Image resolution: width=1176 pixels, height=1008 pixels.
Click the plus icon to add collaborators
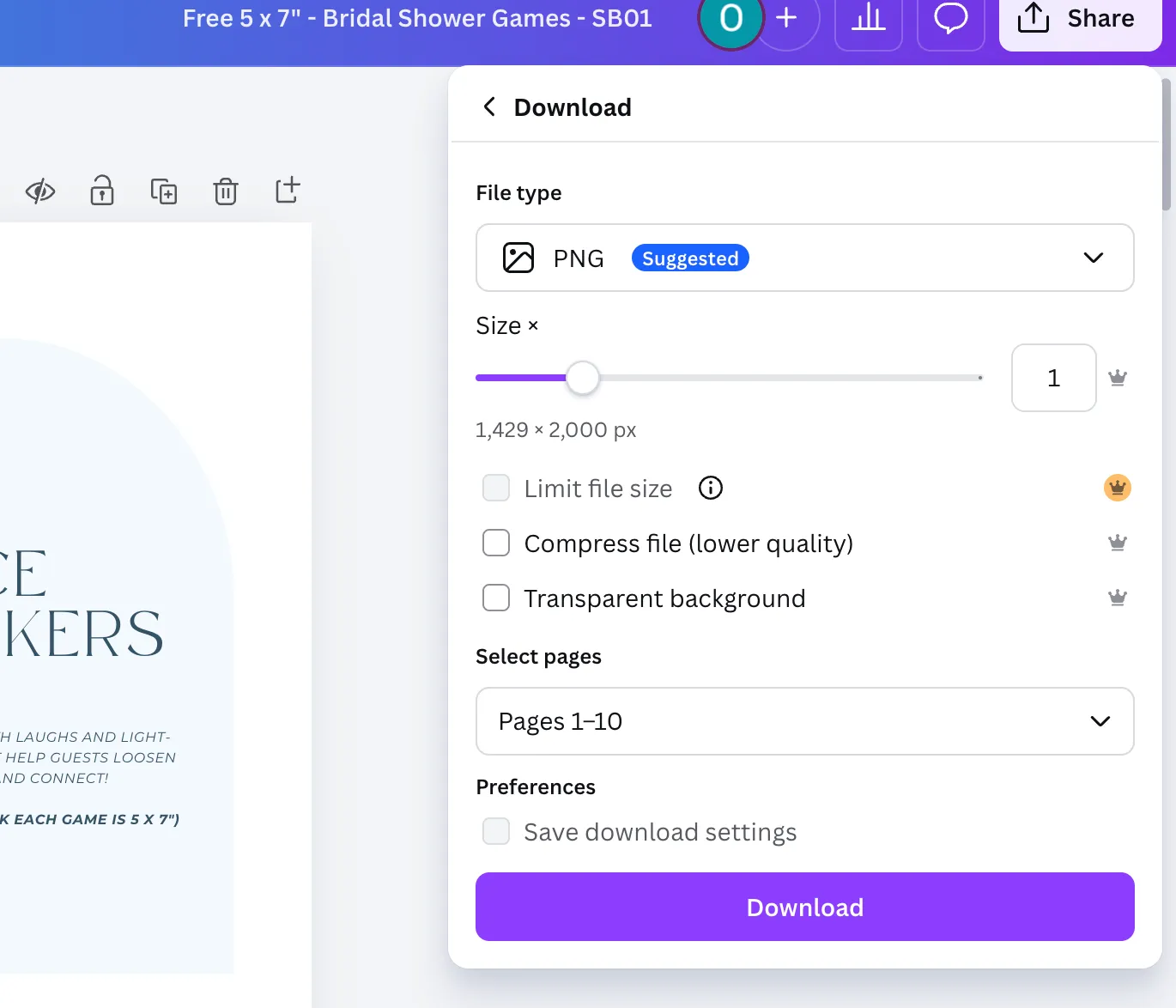click(787, 19)
